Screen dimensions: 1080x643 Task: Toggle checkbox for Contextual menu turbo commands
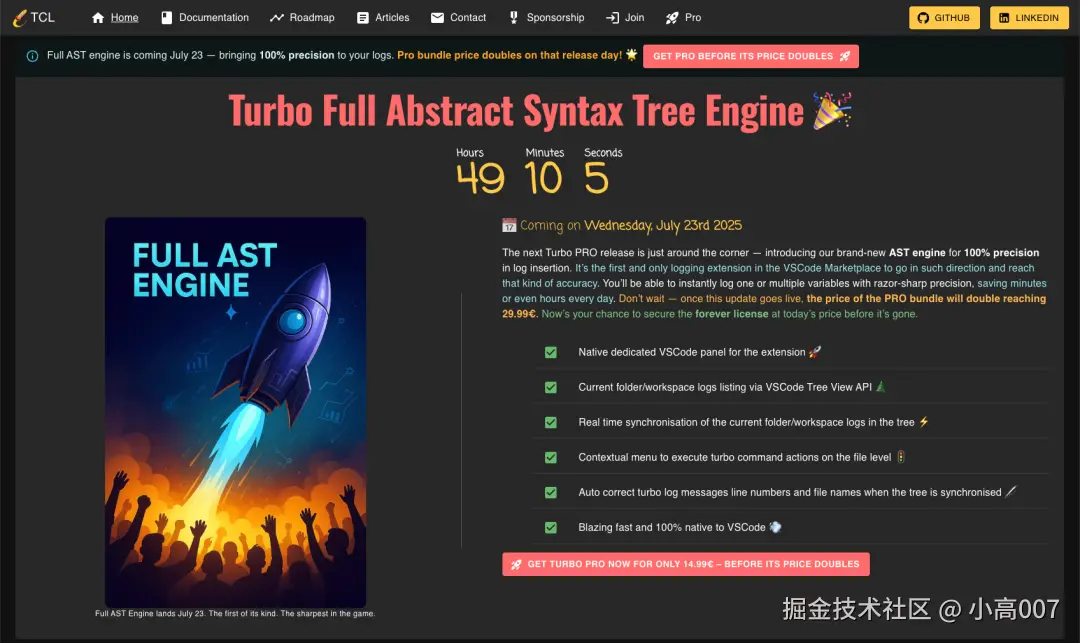point(551,458)
